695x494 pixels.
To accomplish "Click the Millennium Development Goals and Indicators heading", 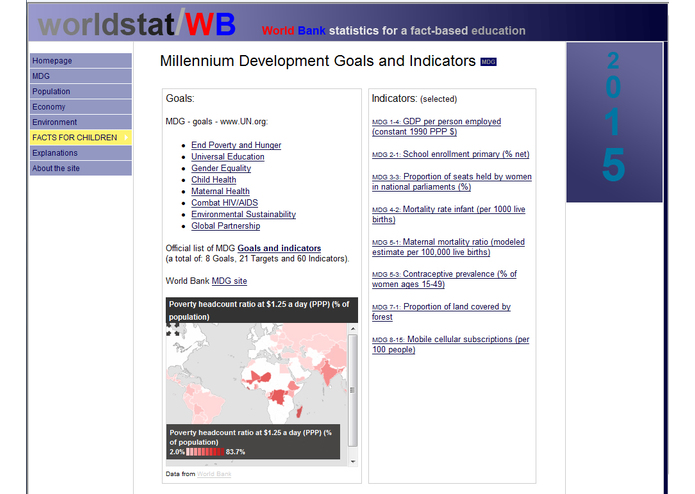I will point(317,61).
